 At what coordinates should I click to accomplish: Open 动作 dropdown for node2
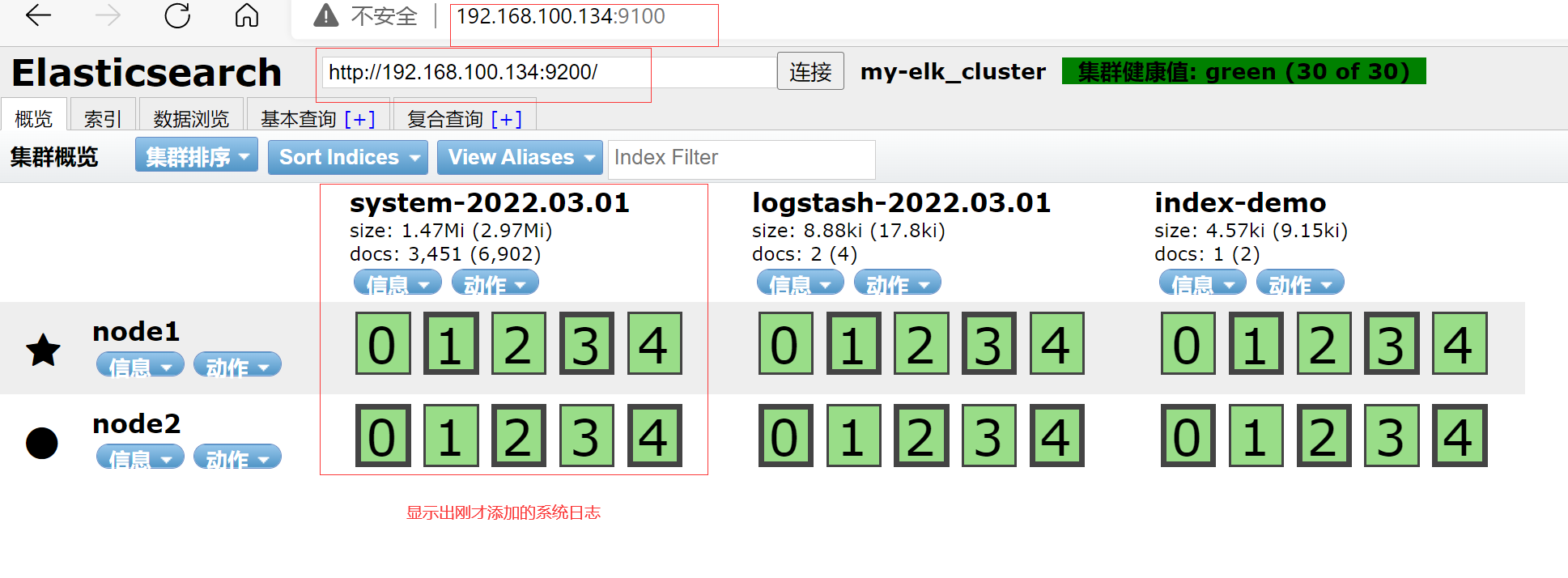[x=237, y=458]
